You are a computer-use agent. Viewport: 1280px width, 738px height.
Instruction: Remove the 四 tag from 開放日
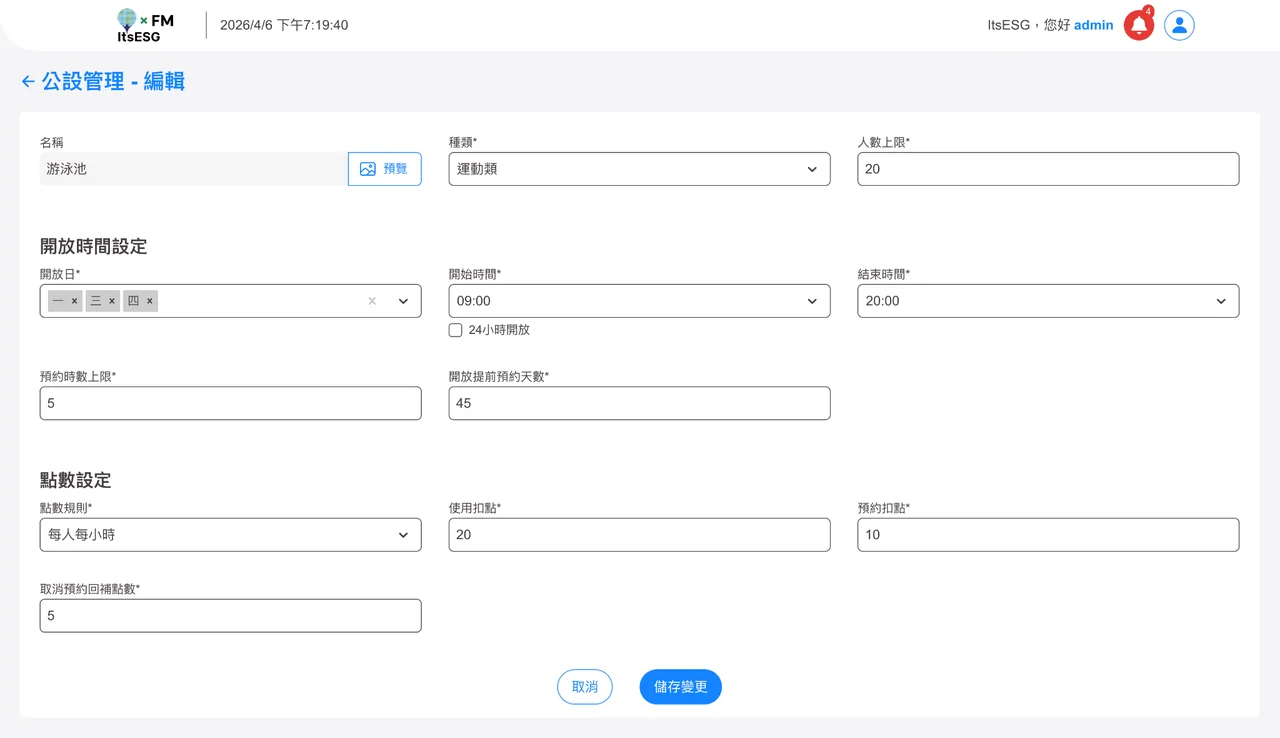150,301
